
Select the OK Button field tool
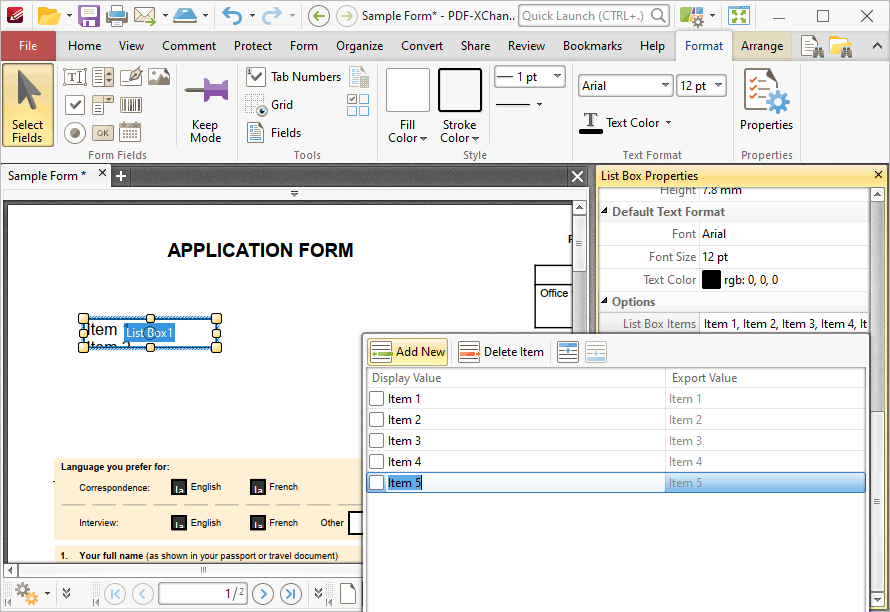(103, 133)
